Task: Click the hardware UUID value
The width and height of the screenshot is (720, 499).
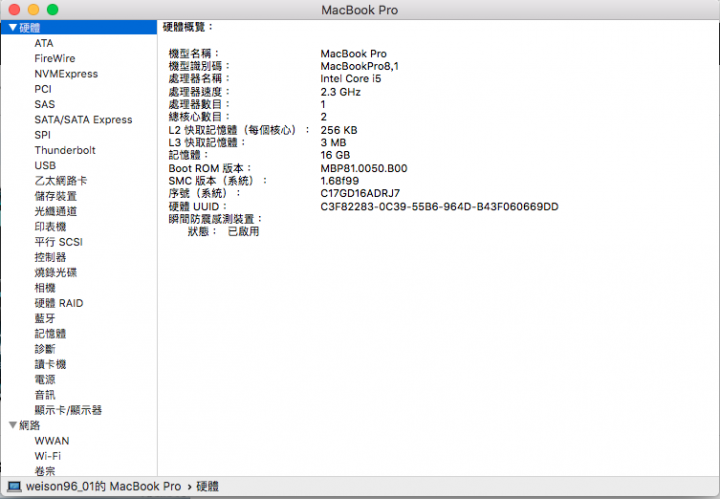Action: 439,207
